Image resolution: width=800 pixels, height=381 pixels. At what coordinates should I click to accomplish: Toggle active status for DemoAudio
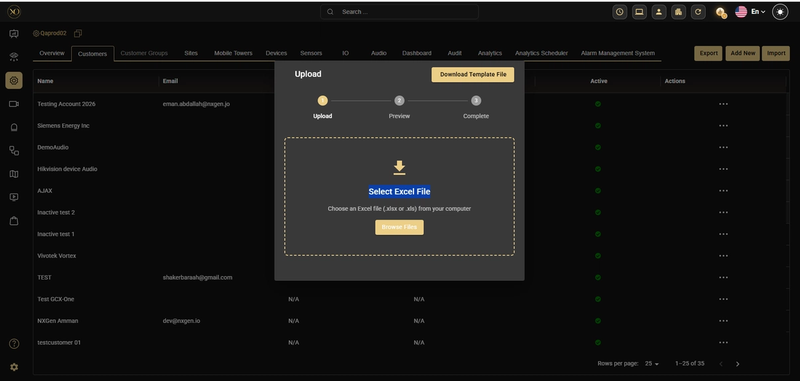click(x=597, y=147)
